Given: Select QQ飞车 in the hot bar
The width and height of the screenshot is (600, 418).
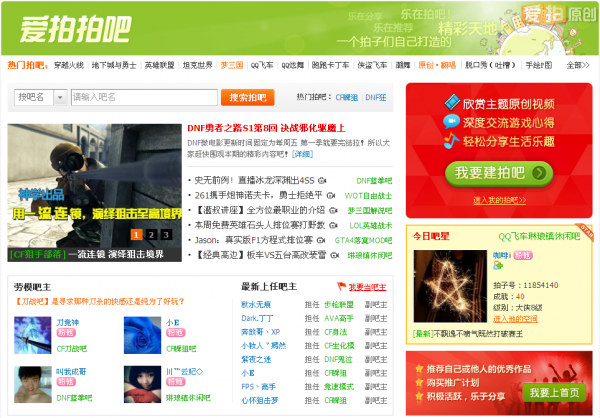Looking at the screenshot, I should pos(262,65).
